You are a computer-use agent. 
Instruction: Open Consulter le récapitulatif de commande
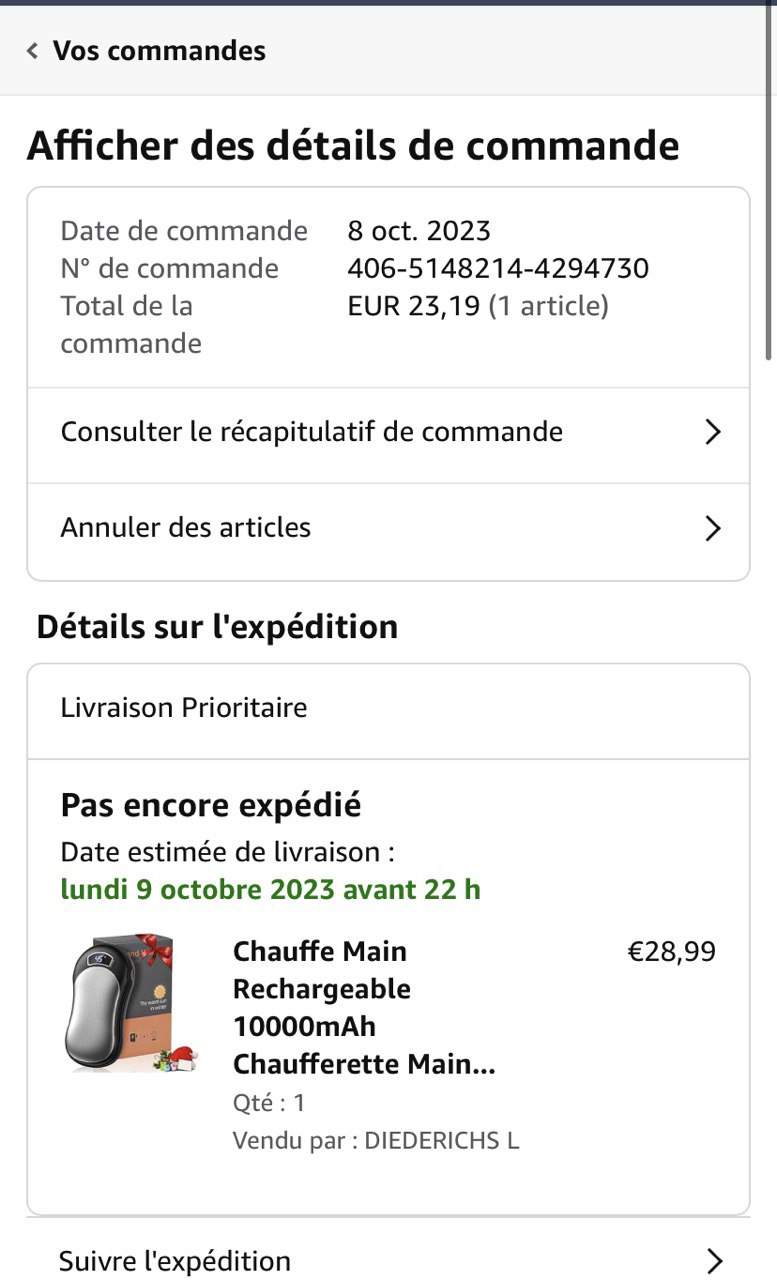pyautogui.click(x=311, y=432)
